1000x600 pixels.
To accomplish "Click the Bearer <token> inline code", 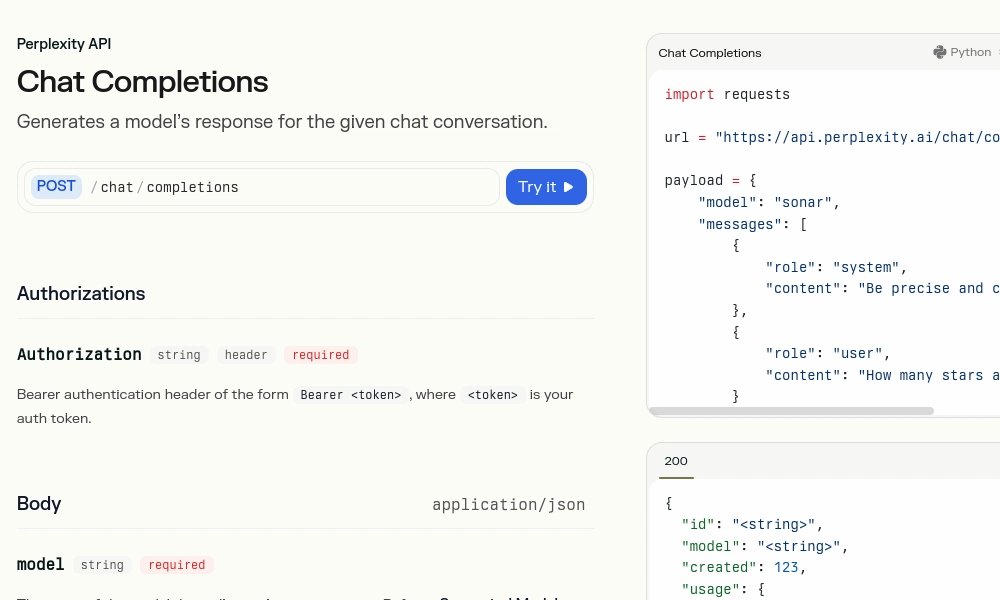I will pyautogui.click(x=350, y=395).
